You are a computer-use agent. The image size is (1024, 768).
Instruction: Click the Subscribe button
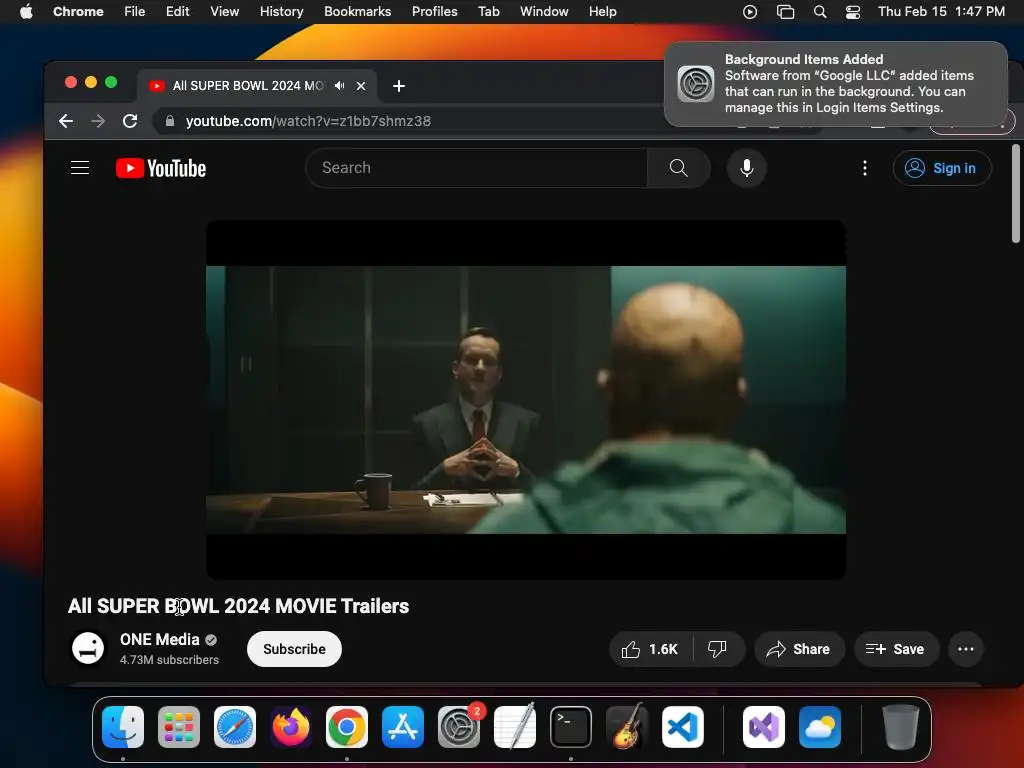point(294,649)
